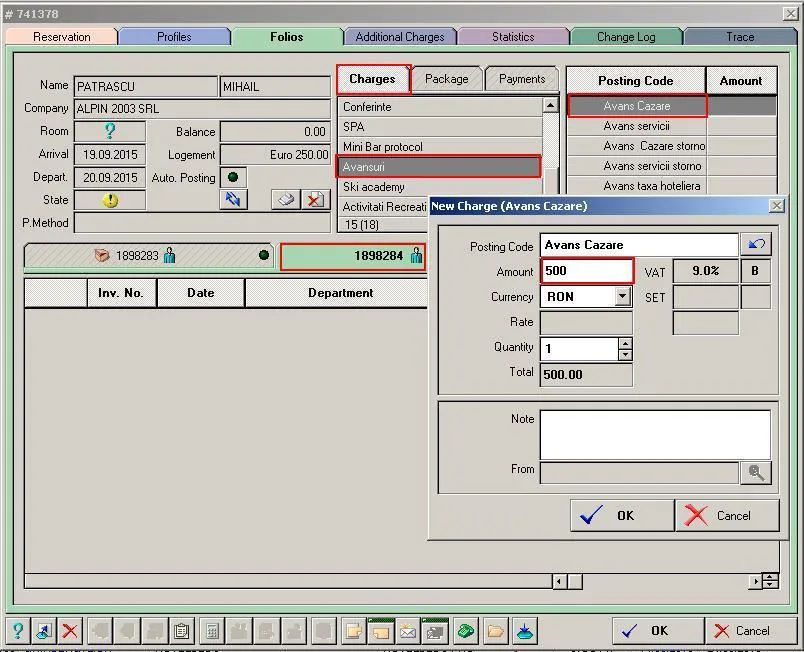The image size is (804, 652).
Task: Click the charges list scroll-up arrow
Action: pos(550,105)
